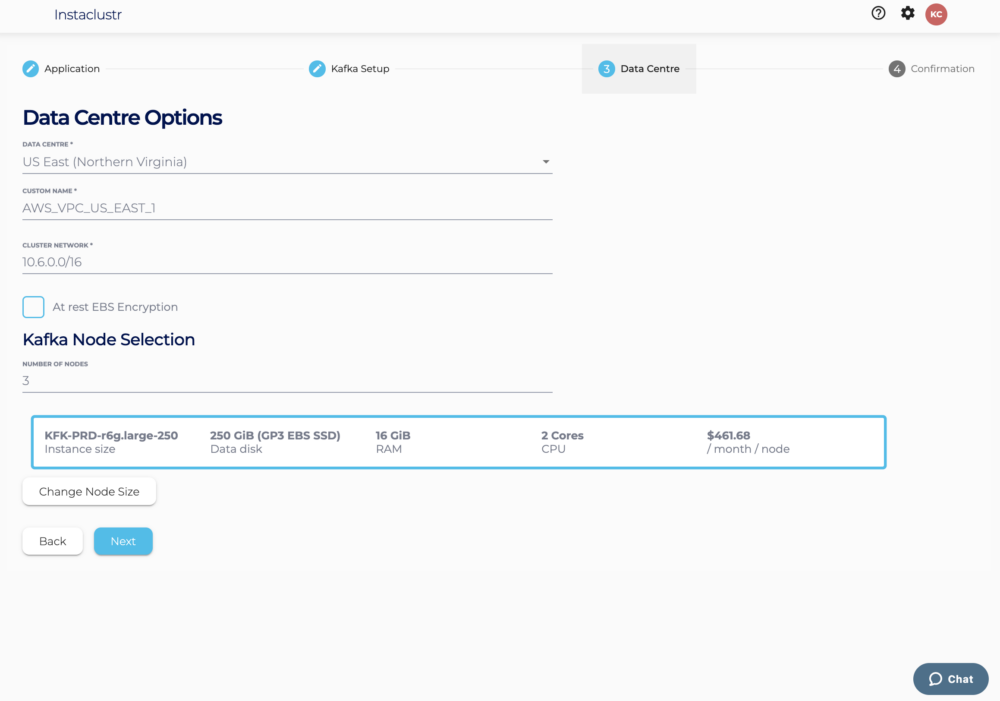1000x701 pixels.
Task: Open the Chat widget
Action: [950, 678]
